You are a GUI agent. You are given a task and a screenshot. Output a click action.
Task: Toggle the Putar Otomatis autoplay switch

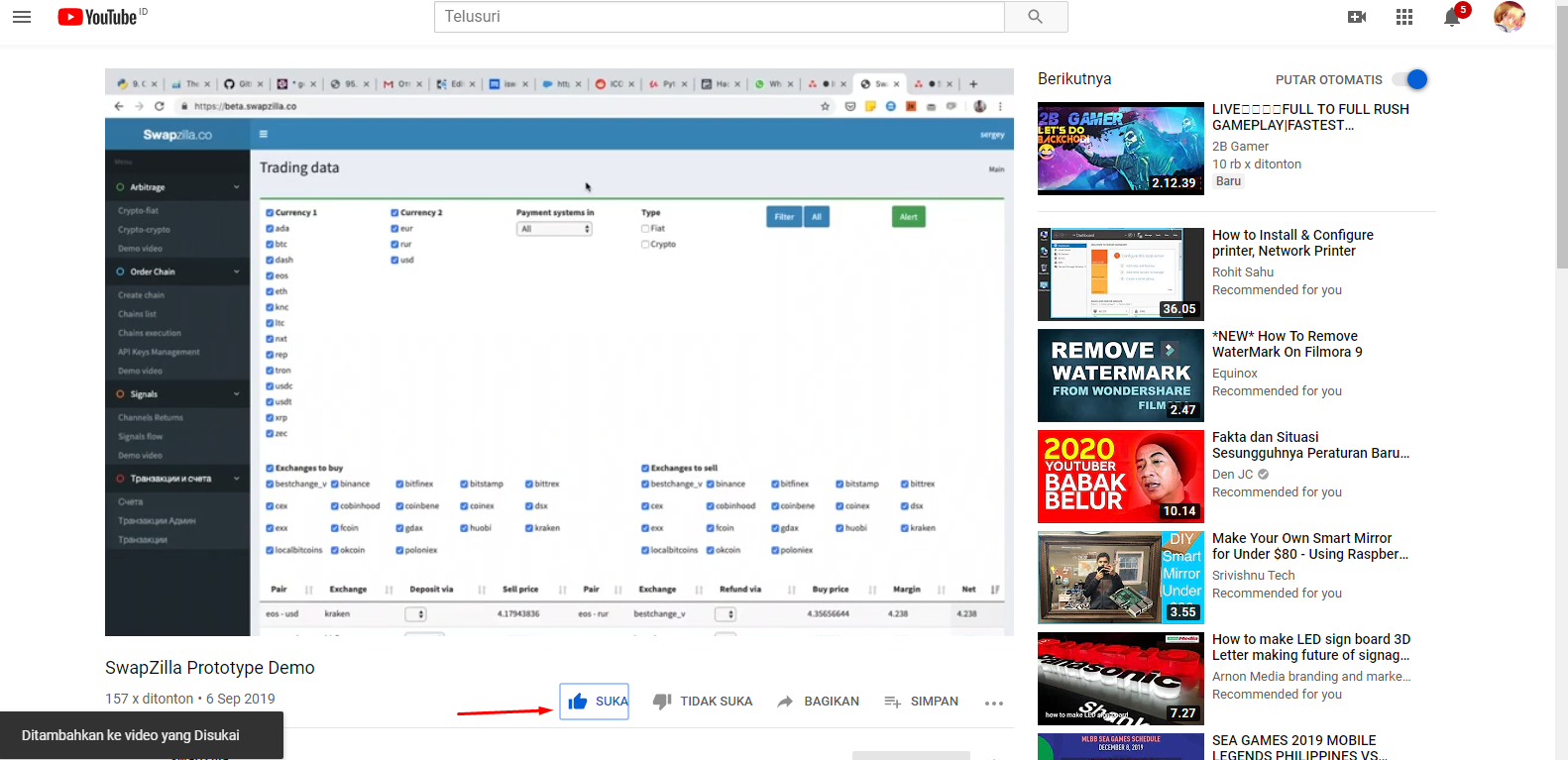[x=1410, y=79]
